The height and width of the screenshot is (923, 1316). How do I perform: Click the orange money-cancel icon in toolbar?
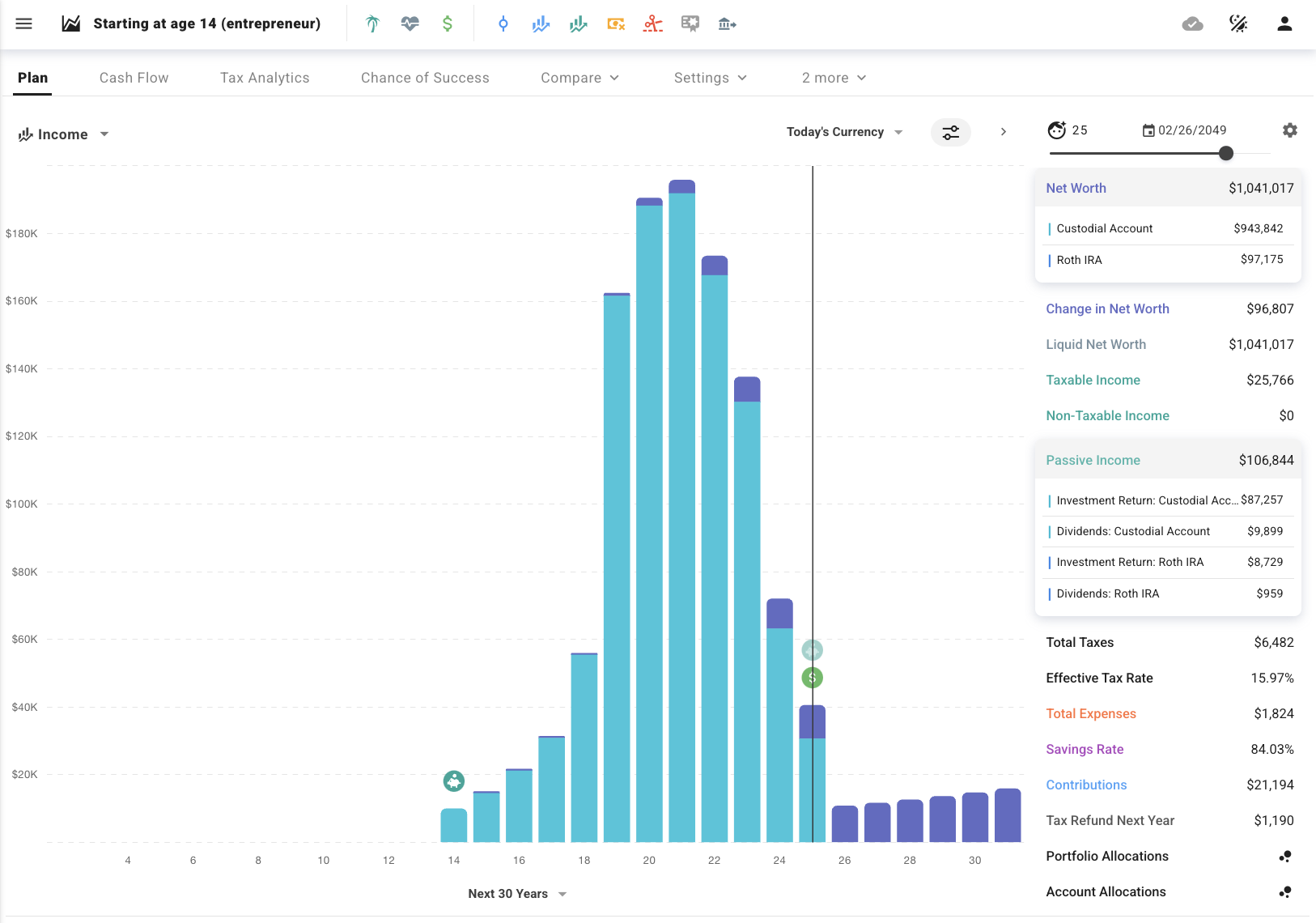[616, 24]
